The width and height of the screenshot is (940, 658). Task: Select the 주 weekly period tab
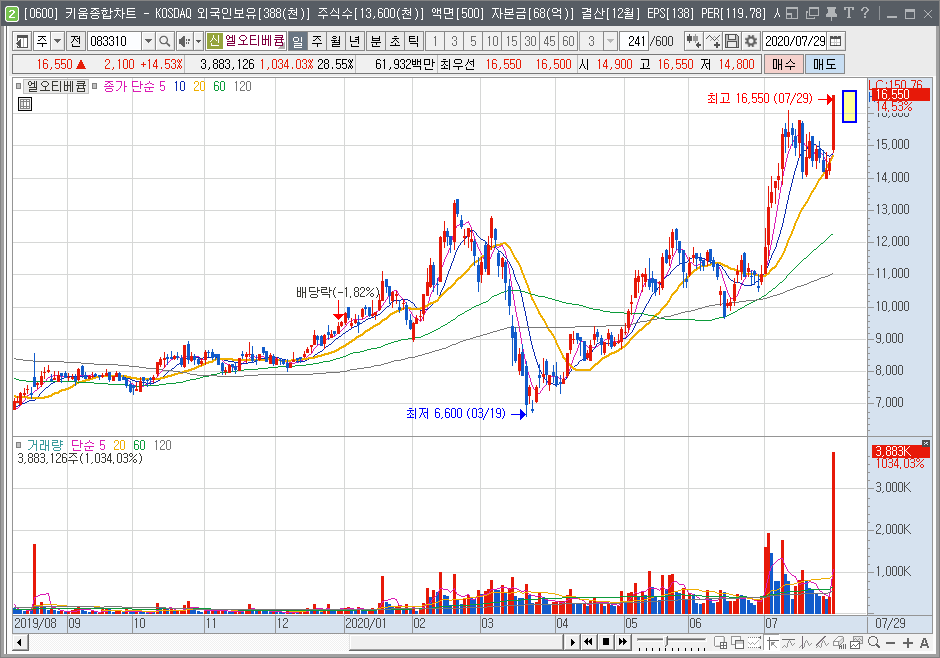(317, 41)
